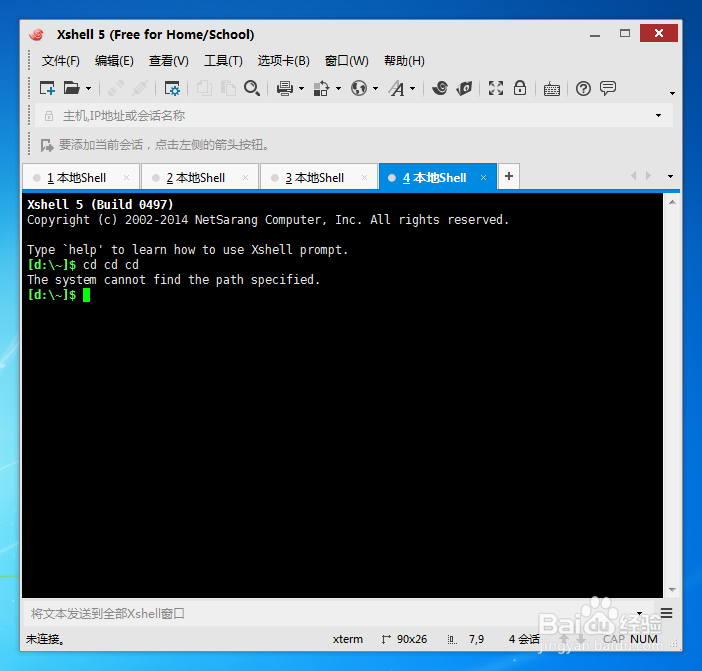The image size is (702, 671).
Task: Click the 90x26 terminal size status
Action: 404,639
